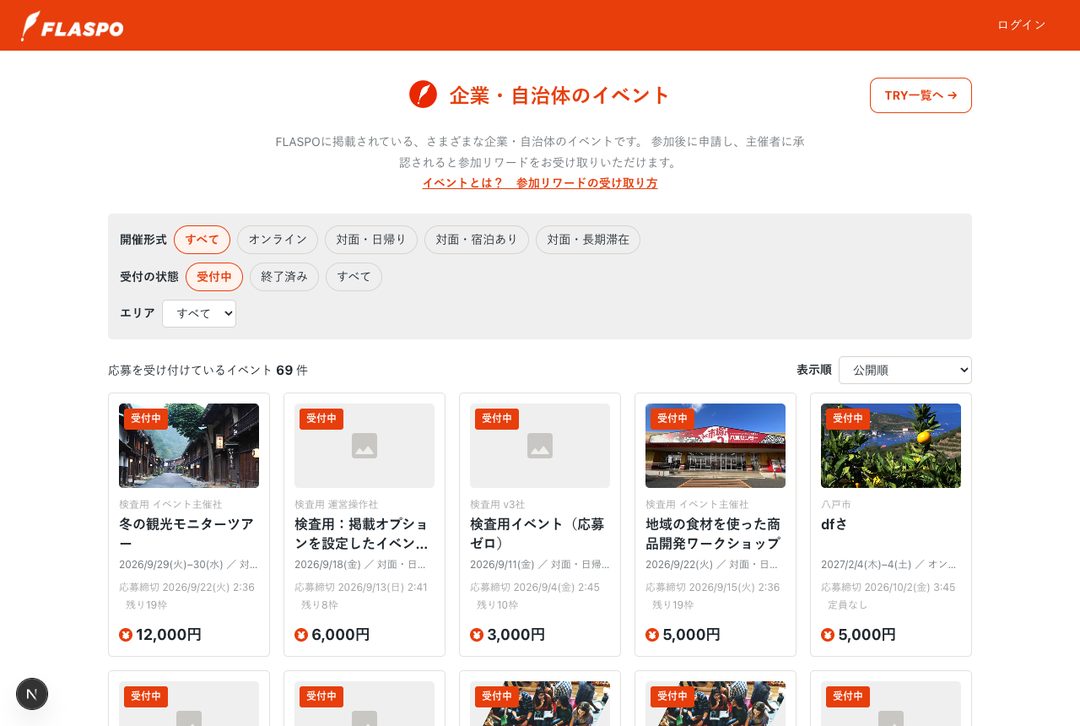Click the 八戸市 organizer label
Viewport: 1080px width, 726px height.
coord(835,504)
